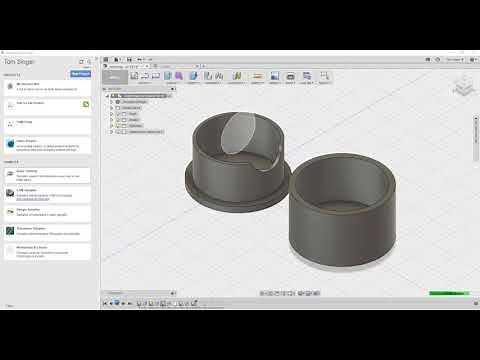The width and height of the screenshot is (480, 360).
Task: Click the Inspect measure ruler icon
Action: coord(257,76)
